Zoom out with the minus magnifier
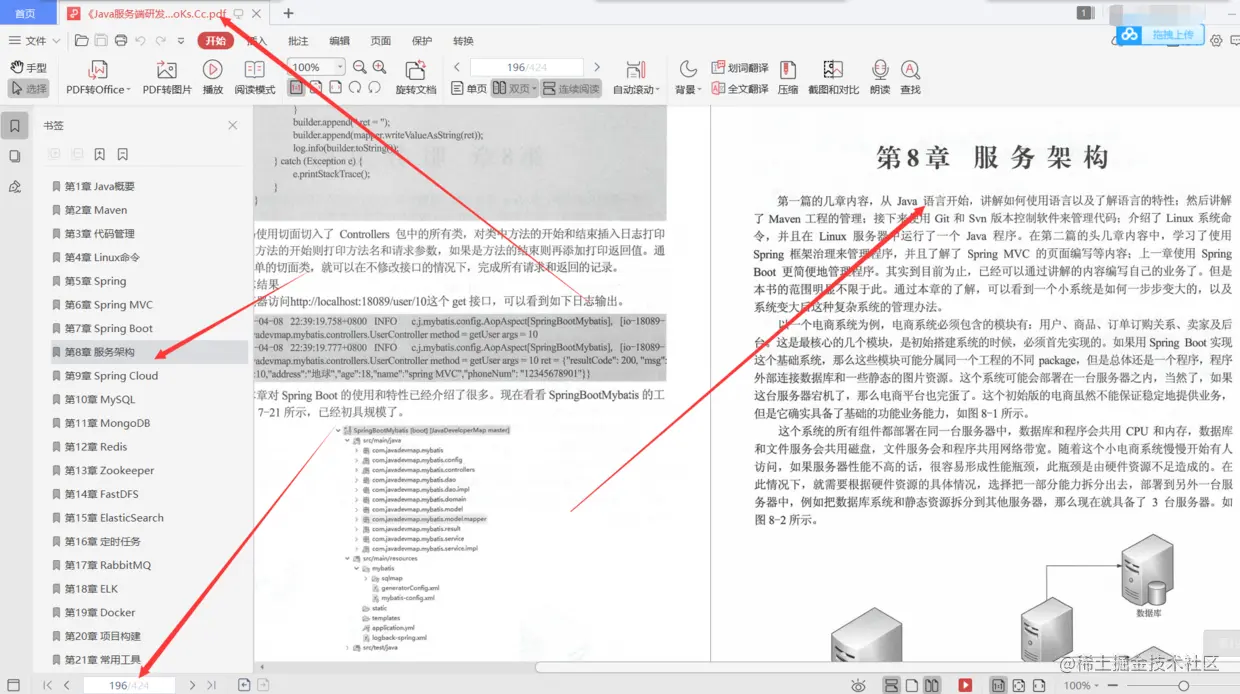1240x694 pixels. click(x=359, y=67)
